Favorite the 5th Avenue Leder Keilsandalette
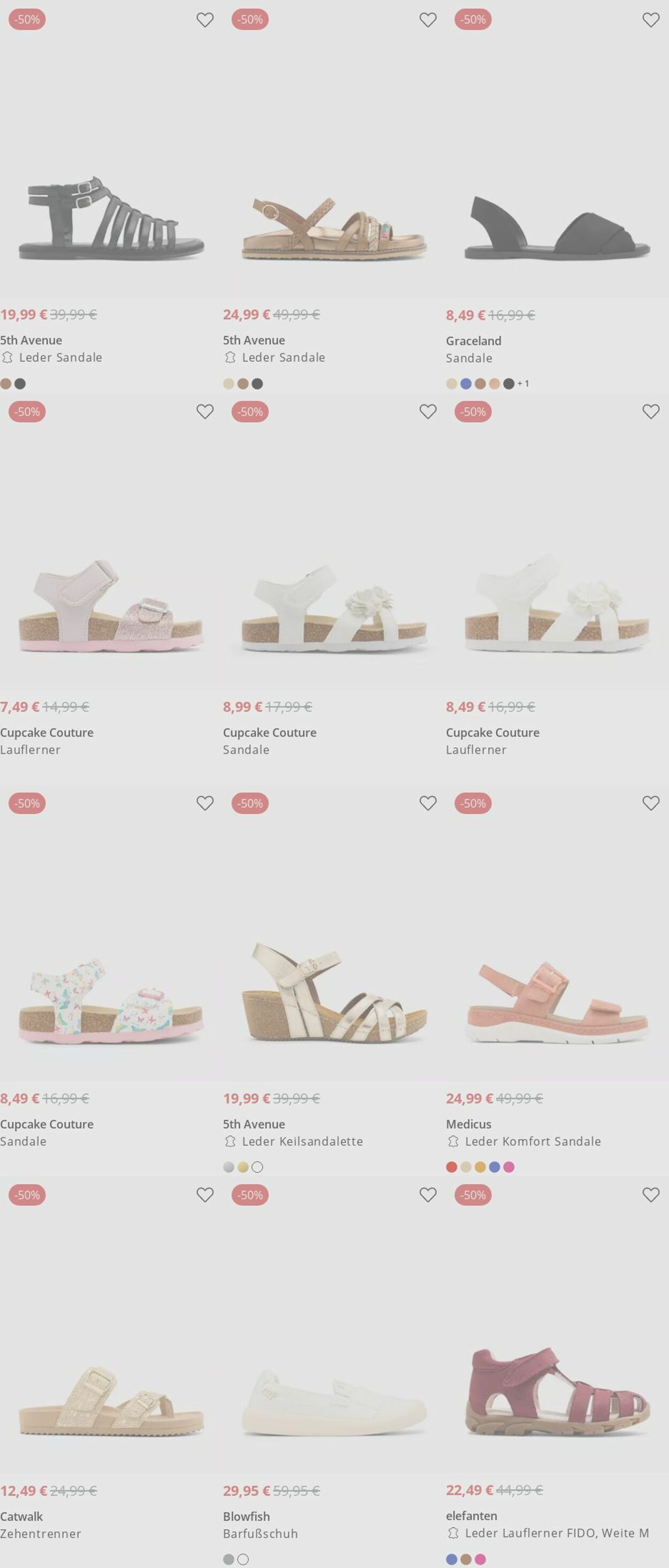This screenshot has width=669, height=1568. click(x=428, y=803)
